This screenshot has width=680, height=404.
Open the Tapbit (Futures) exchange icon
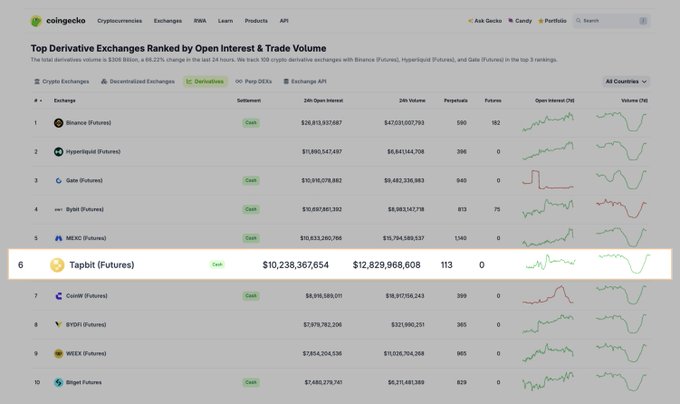[57, 265]
